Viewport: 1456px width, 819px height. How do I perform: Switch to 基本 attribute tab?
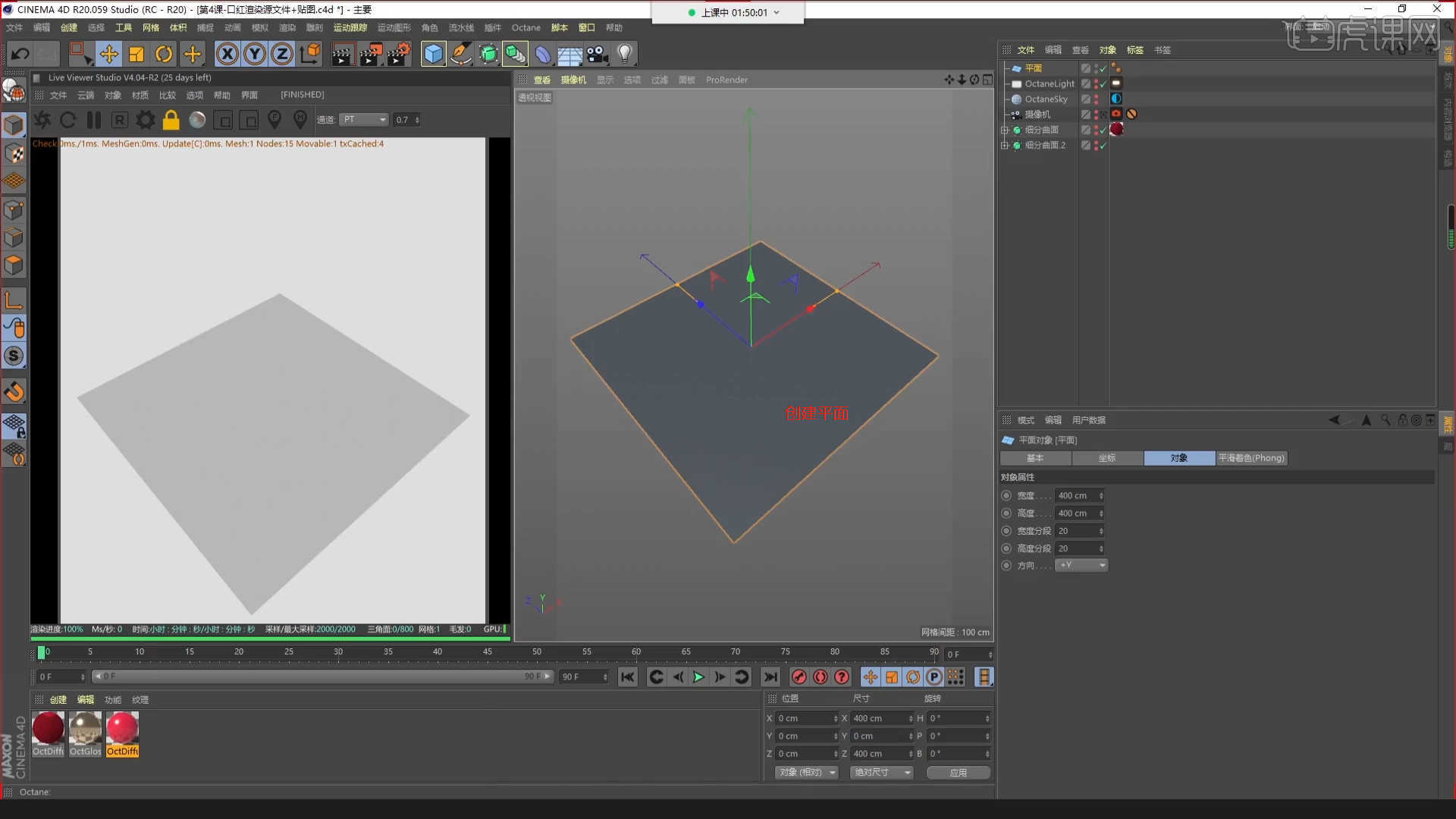pyautogui.click(x=1035, y=458)
